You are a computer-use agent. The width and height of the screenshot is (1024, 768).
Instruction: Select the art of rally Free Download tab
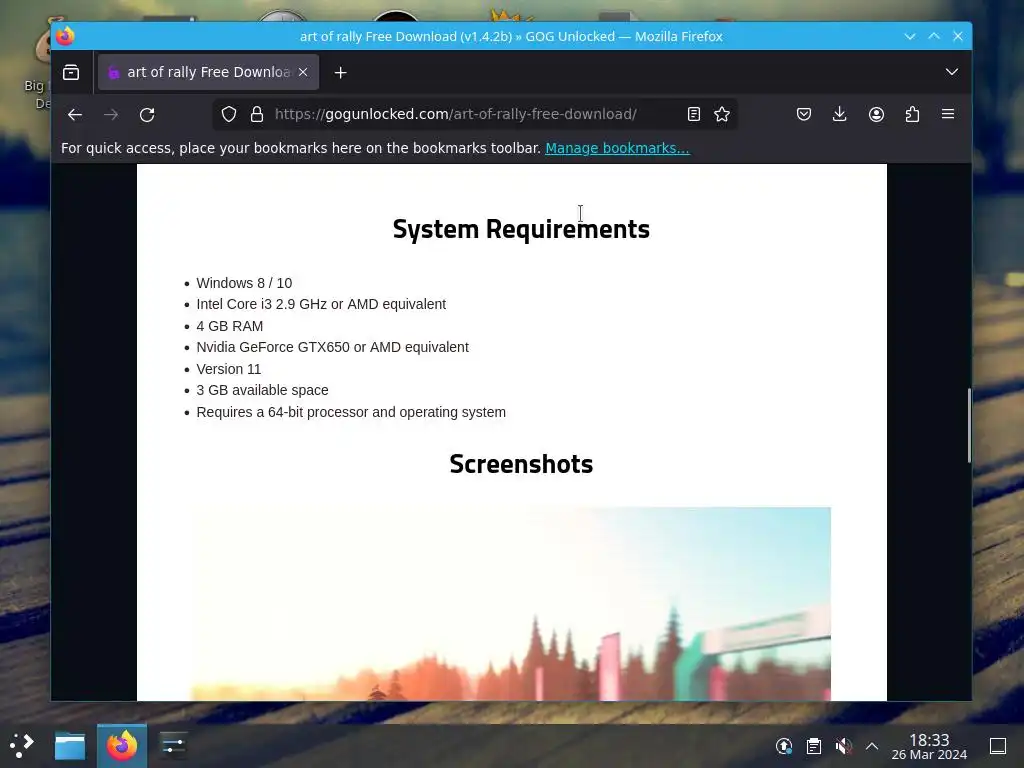point(208,72)
